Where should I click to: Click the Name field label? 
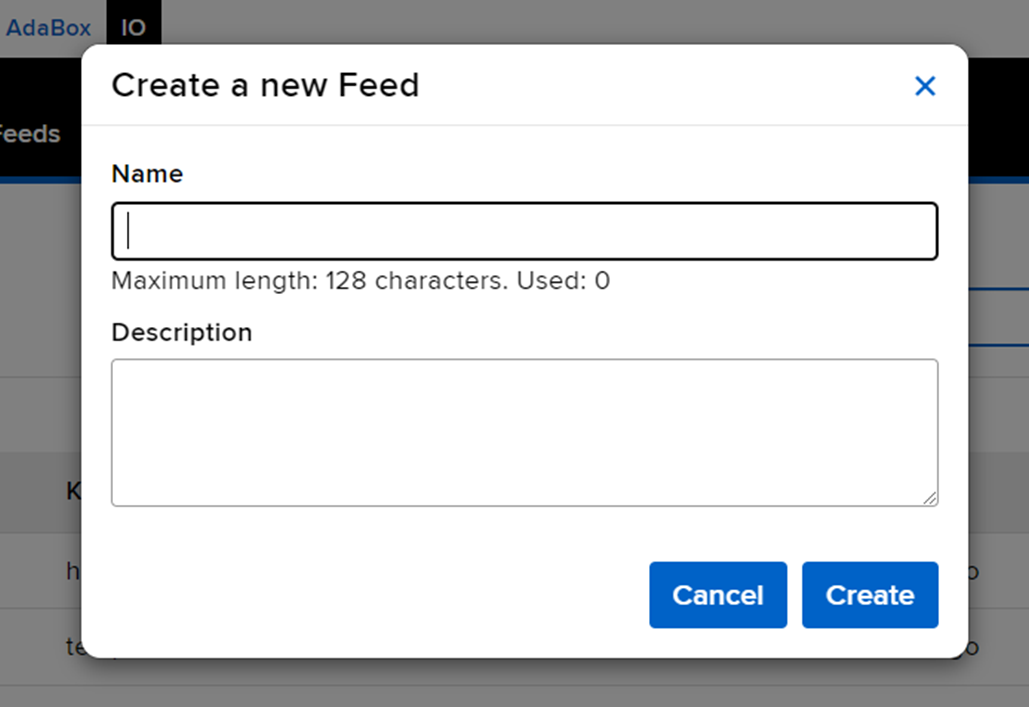[147, 174]
